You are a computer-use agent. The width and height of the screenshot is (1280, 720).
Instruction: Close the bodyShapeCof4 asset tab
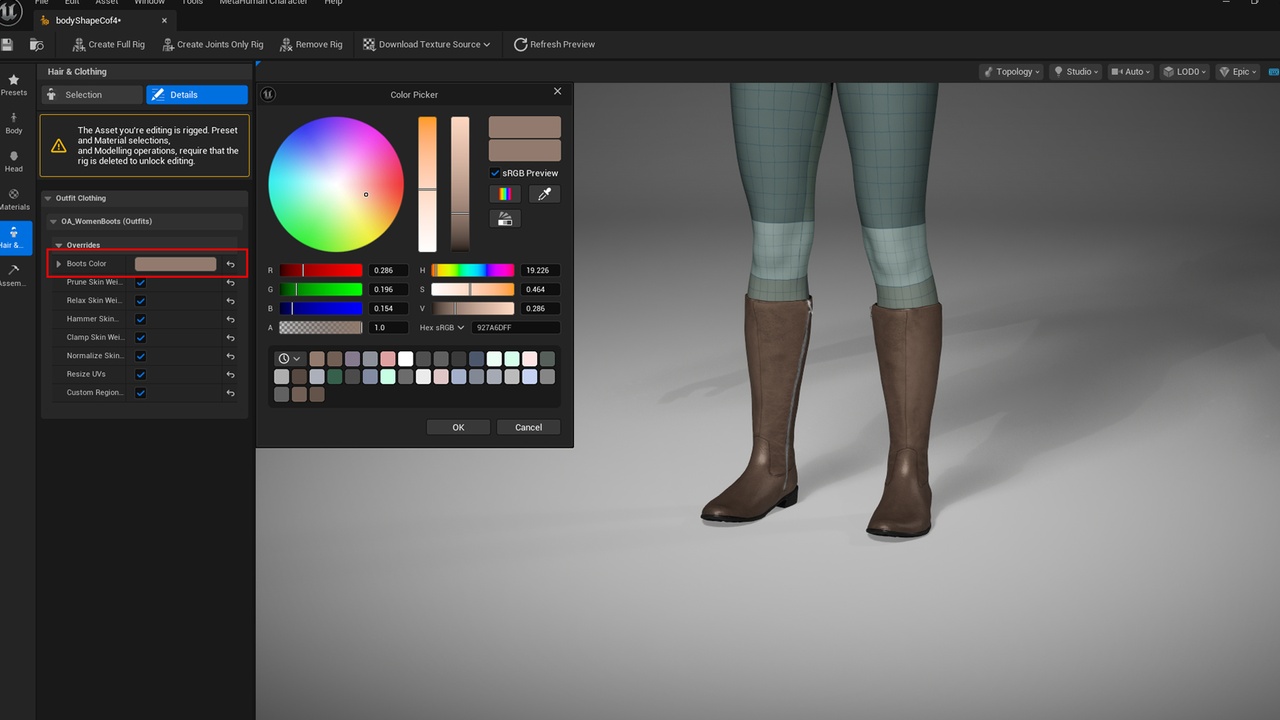[164, 20]
